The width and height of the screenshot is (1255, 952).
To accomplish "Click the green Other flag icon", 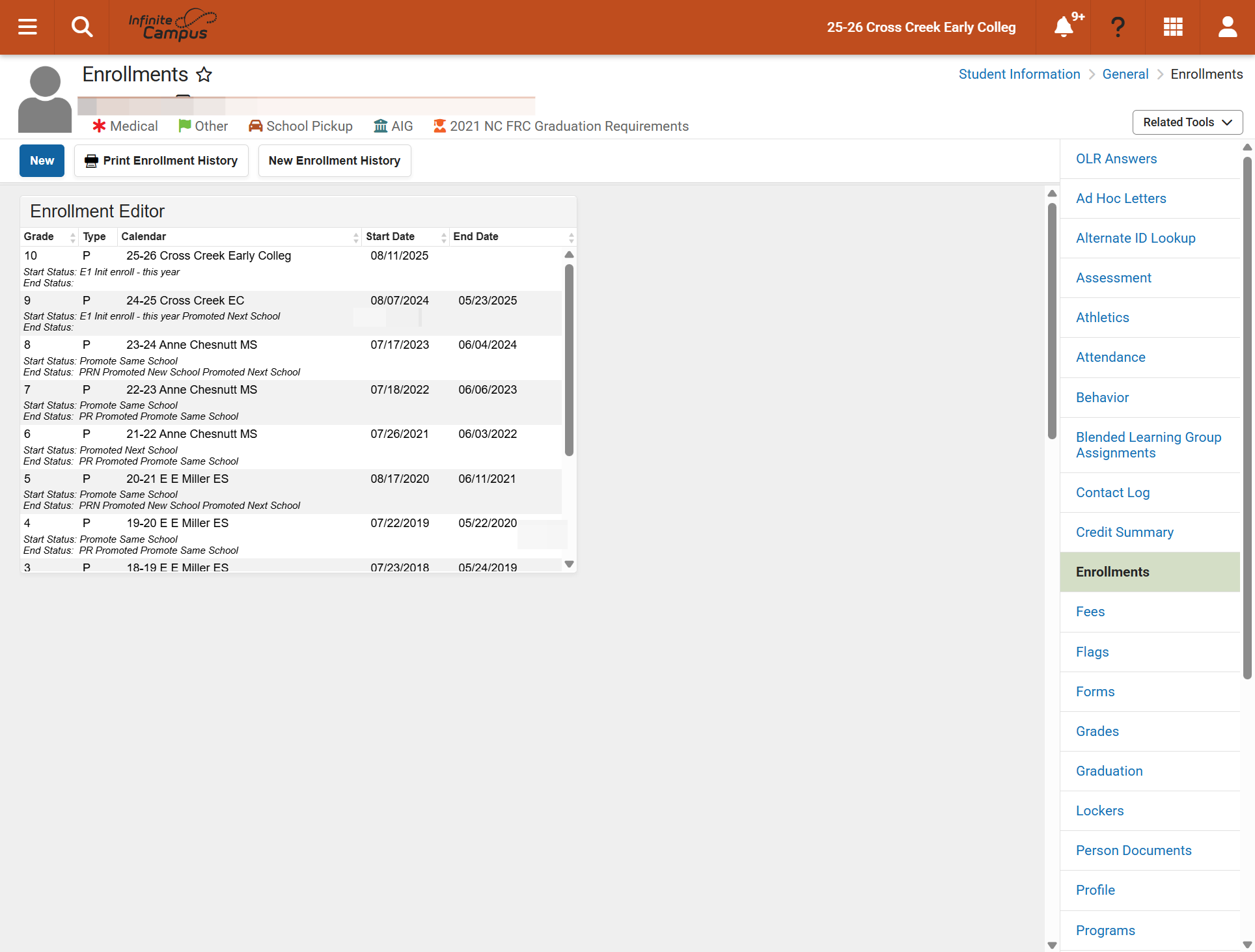I will (185, 126).
